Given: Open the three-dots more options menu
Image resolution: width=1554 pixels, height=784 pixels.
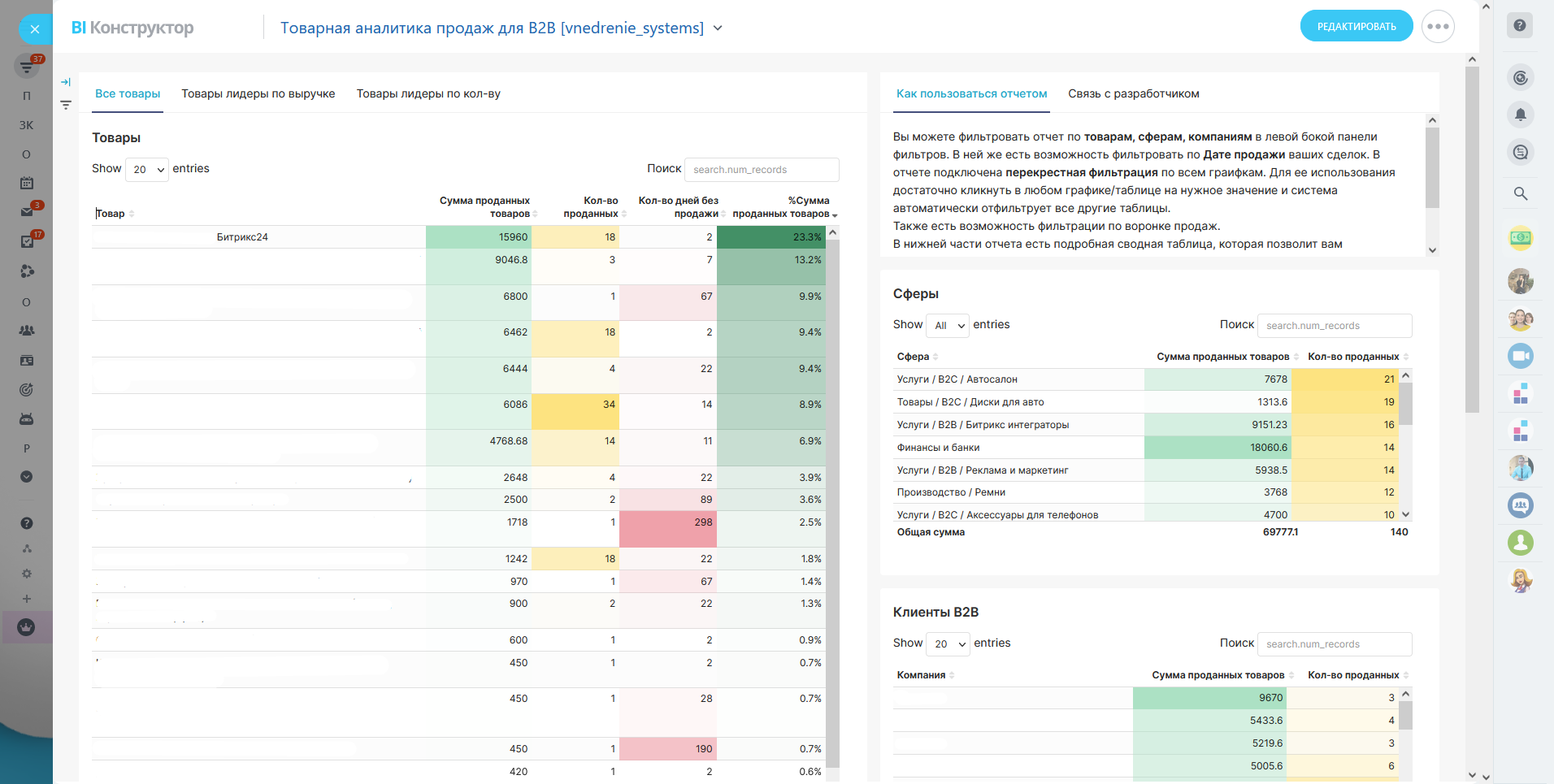Looking at the screenshot, I should tap(1437, 27).
